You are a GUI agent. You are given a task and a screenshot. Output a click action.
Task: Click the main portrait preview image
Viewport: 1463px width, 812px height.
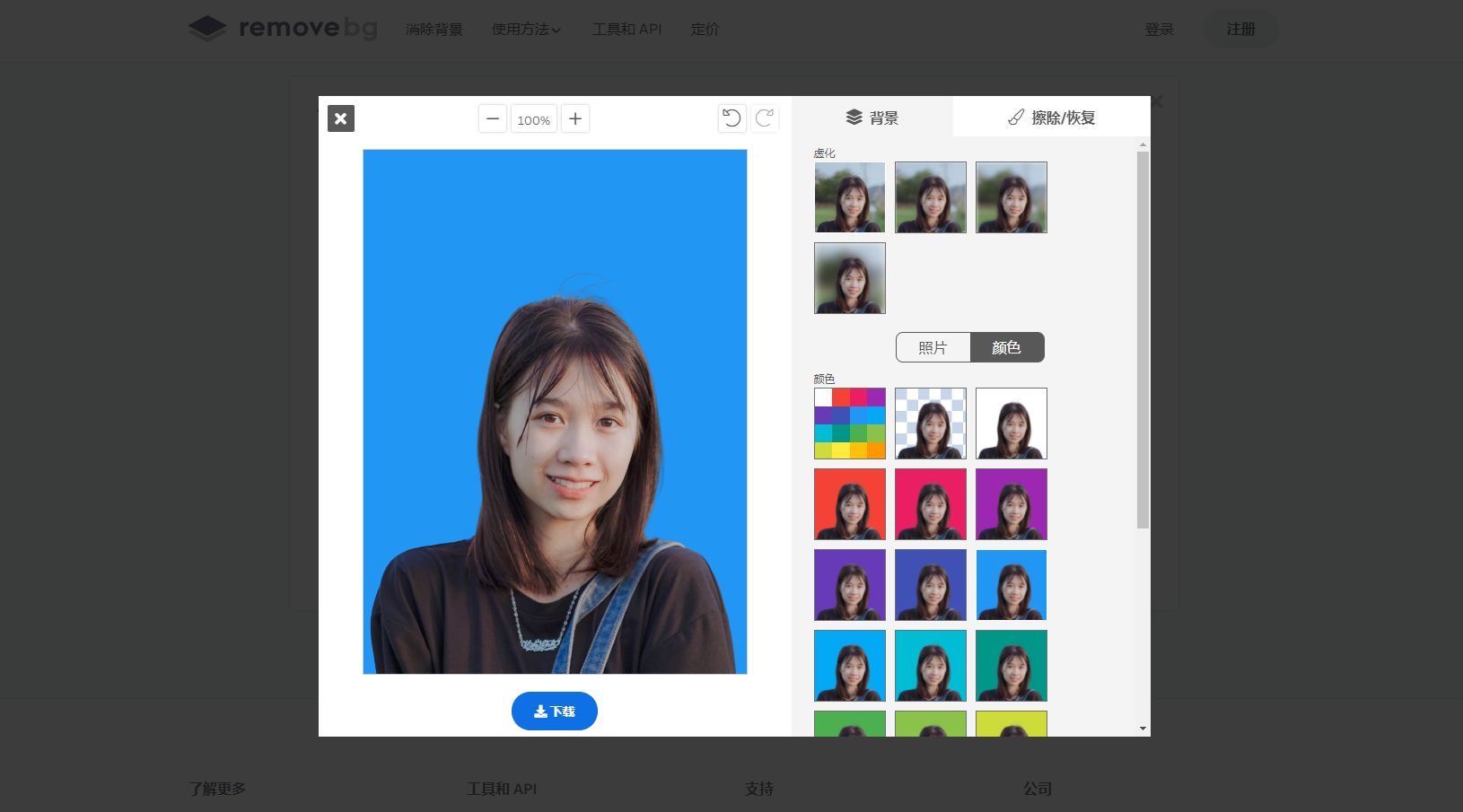click(555, 412)
